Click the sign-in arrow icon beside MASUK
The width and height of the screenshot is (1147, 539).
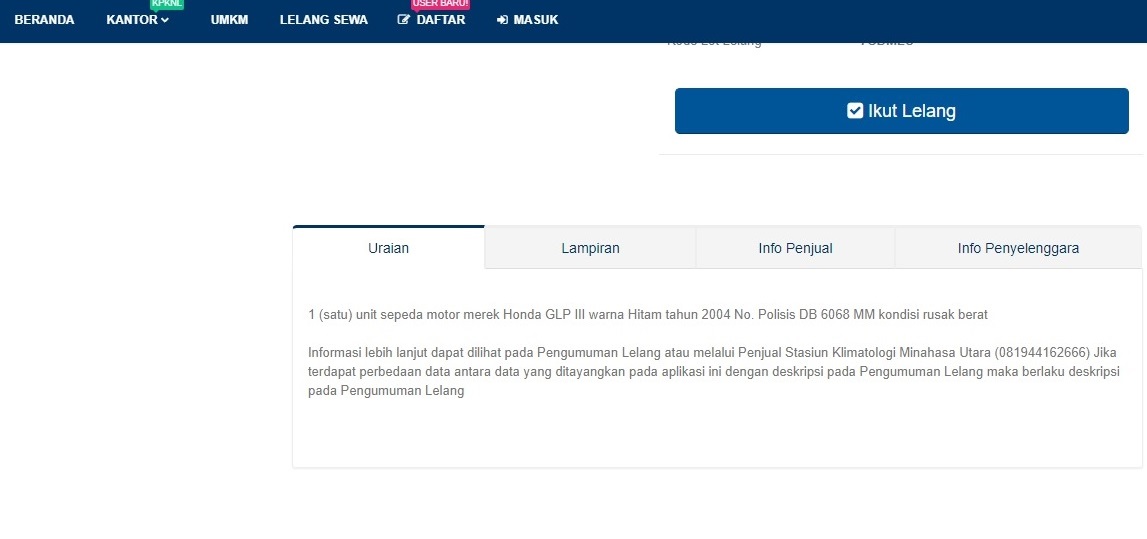(x=502, y=20)
